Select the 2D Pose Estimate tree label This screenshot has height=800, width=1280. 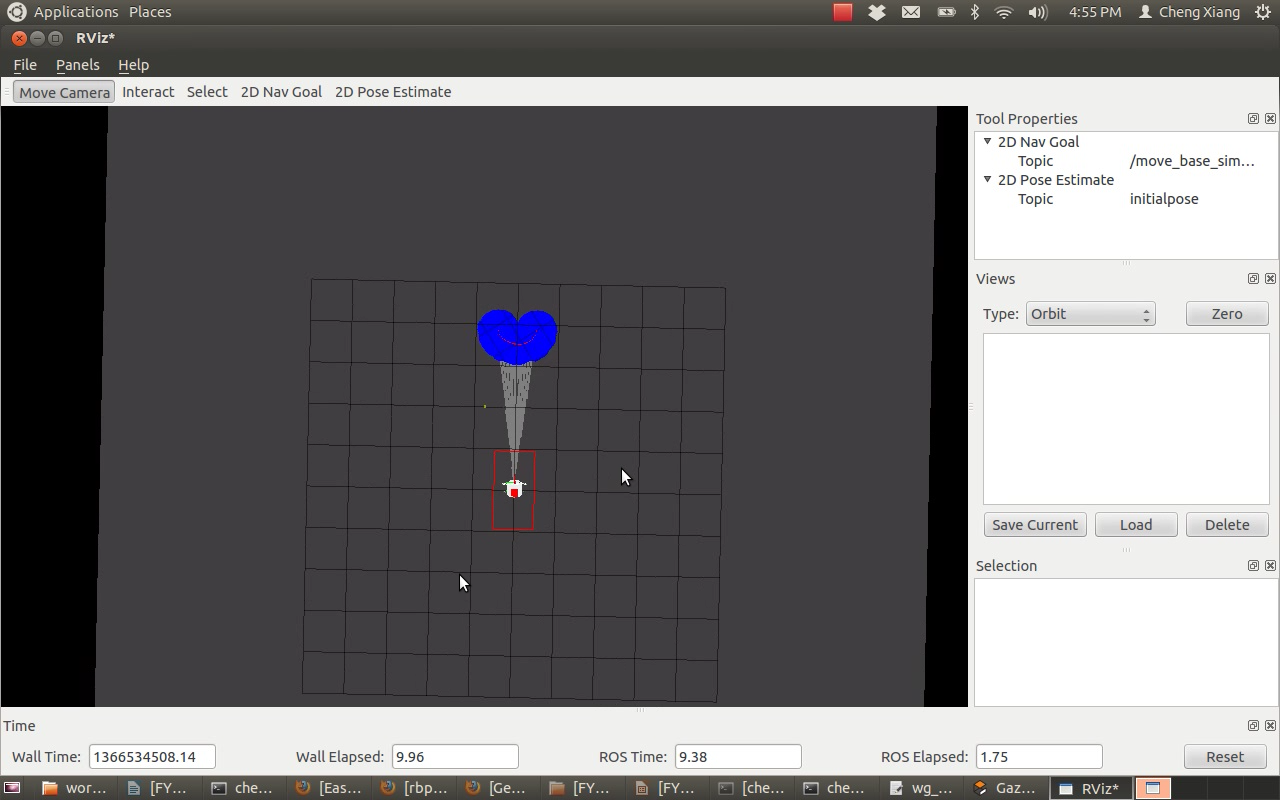click(1055, 179)
